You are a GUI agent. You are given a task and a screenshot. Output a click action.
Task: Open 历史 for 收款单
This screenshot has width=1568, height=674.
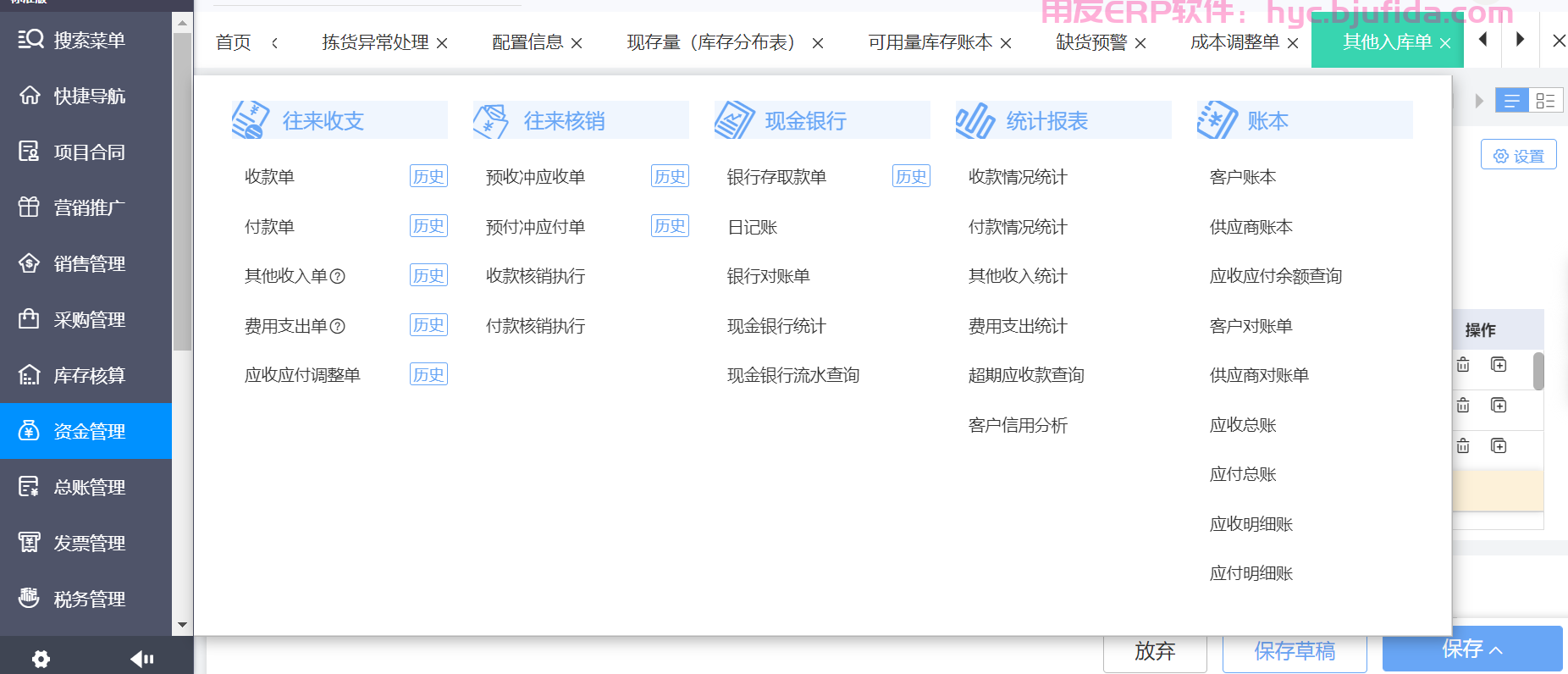point(428,176)
